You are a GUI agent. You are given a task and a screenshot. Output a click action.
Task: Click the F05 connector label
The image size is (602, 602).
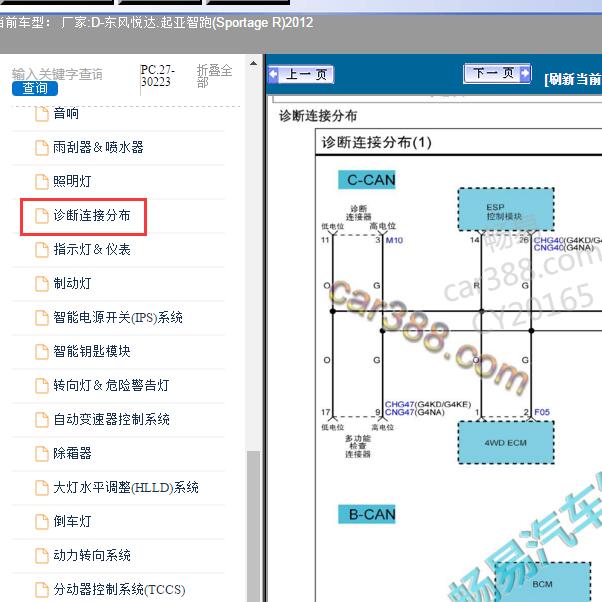coord(542,412)
